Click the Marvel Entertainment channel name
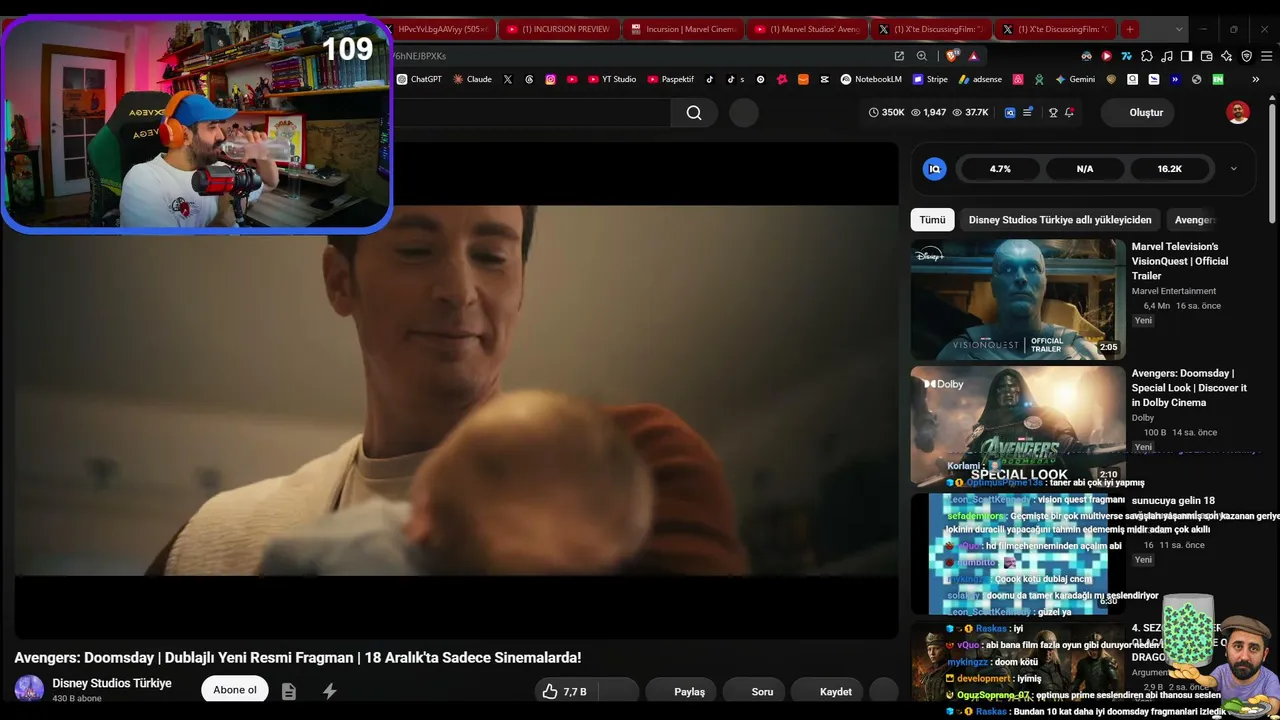This screenshot has height=720, width=1280. pos(1174,291)
